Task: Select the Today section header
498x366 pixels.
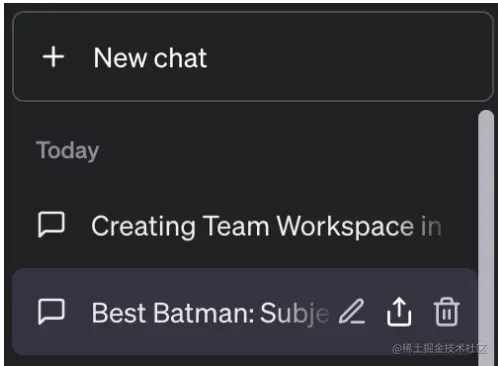Action: pyautogui.click(x=68, y=151)
